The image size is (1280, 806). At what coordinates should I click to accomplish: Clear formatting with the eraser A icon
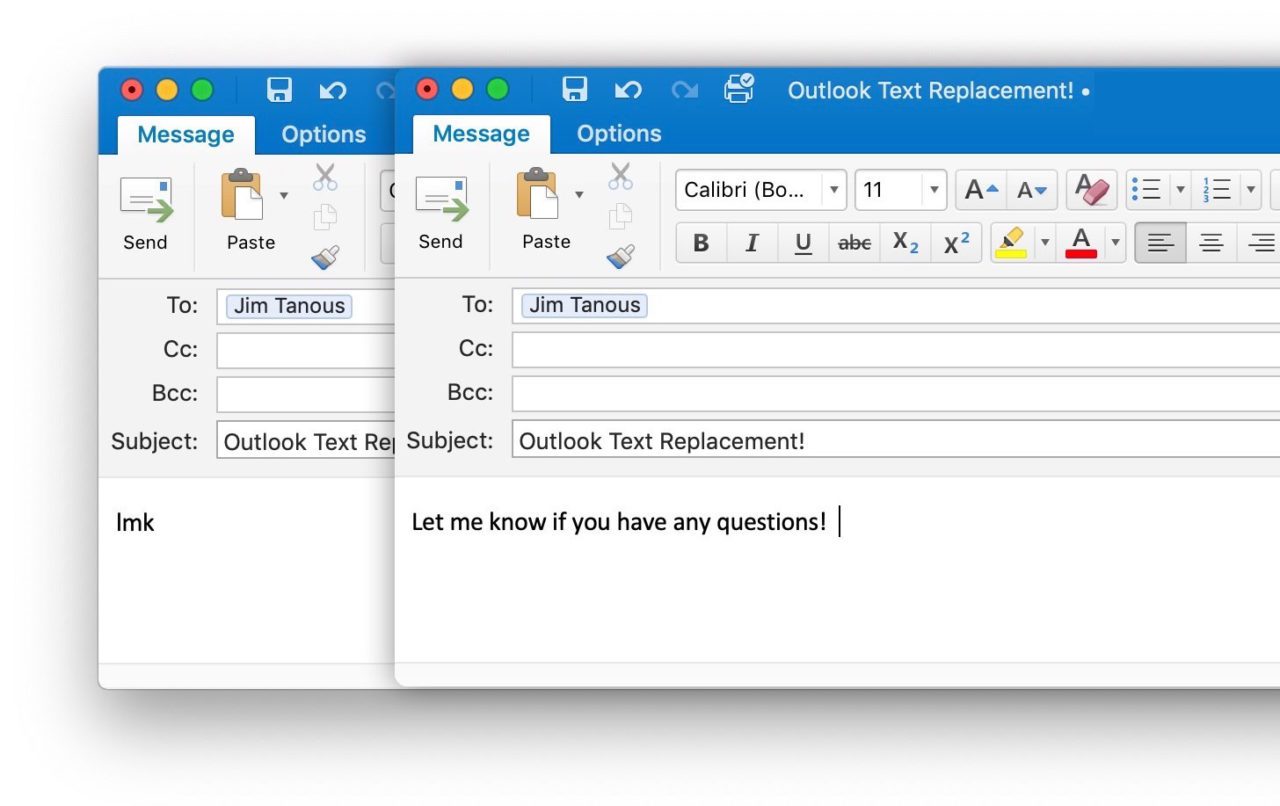(x=1091, y=189)
